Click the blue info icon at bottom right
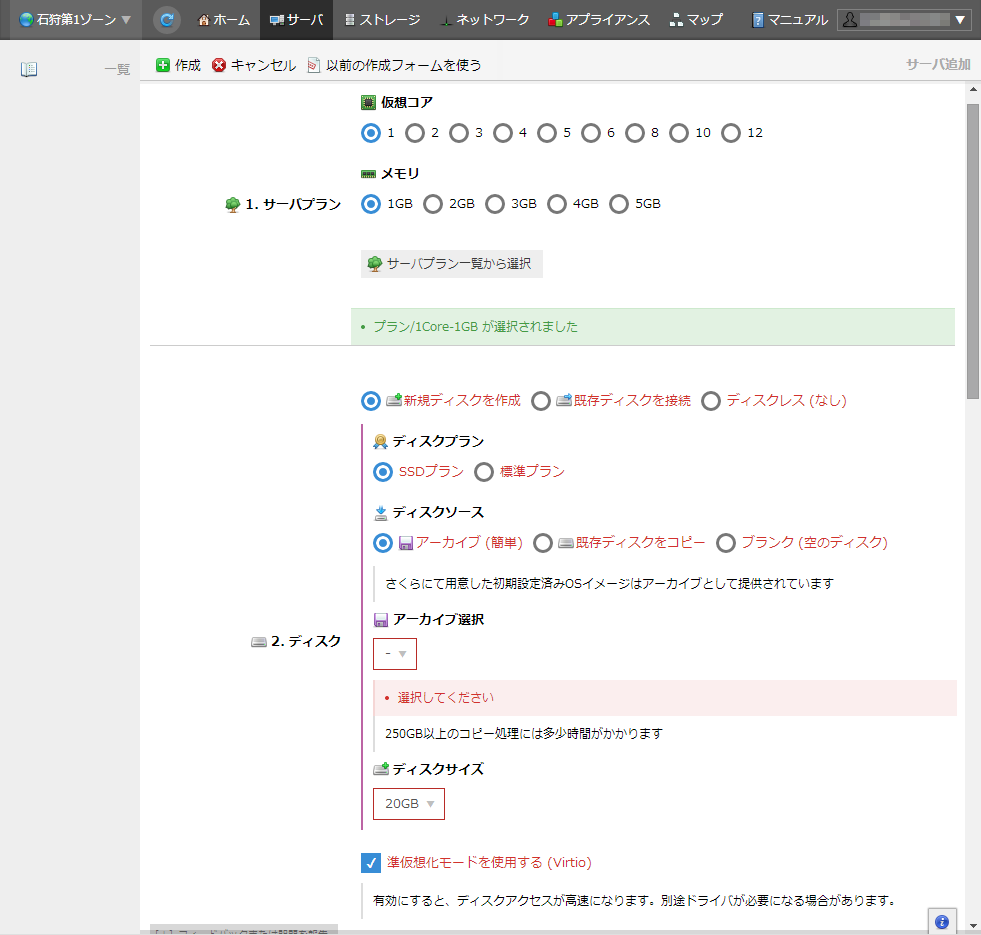 pyautogui.click(x=941, y=921)
